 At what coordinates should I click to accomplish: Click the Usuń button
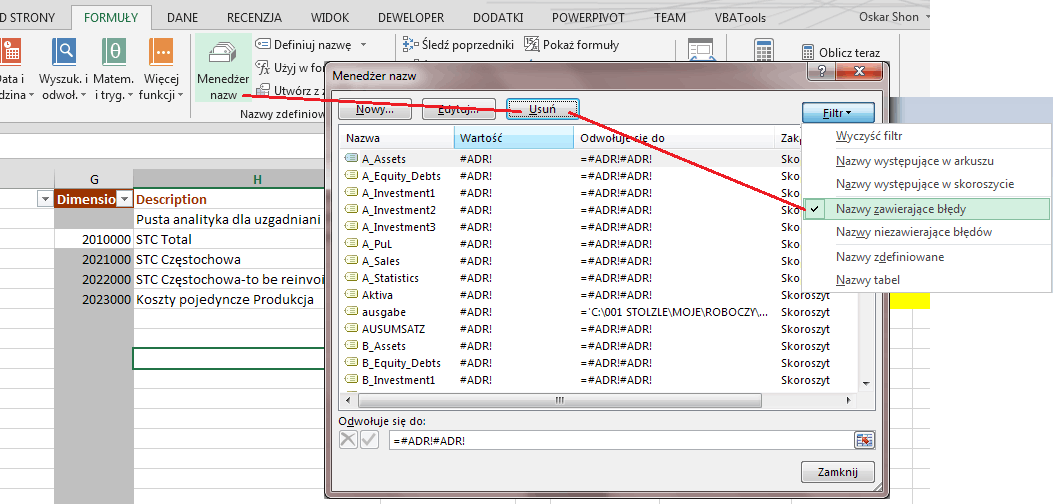(542, 109)
